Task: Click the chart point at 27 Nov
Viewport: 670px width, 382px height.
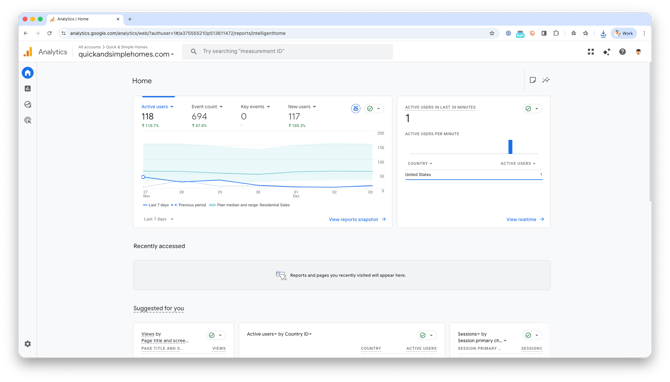Action: point(143,177)
